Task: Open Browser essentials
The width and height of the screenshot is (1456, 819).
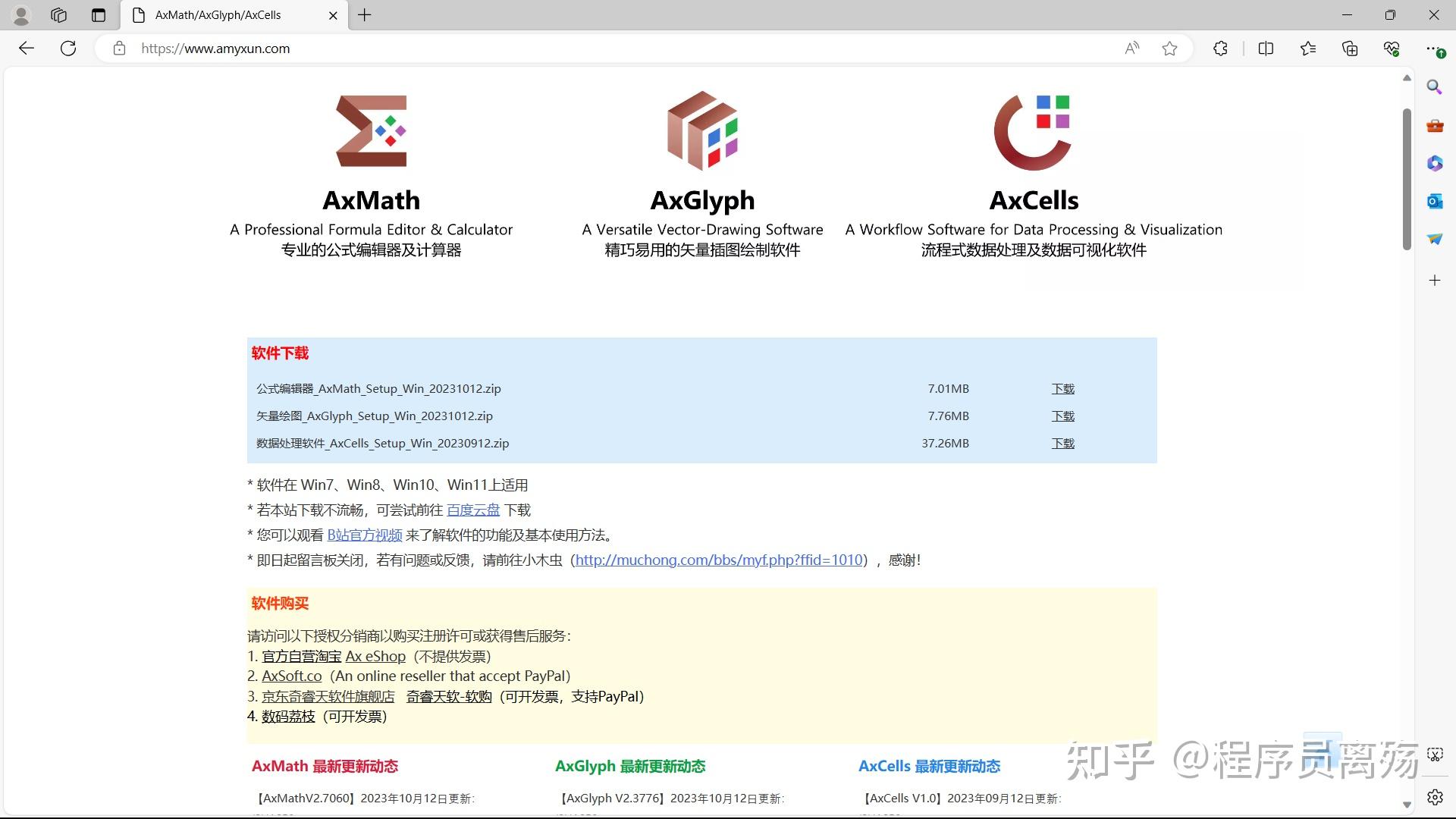Action: click(1391, 48)
